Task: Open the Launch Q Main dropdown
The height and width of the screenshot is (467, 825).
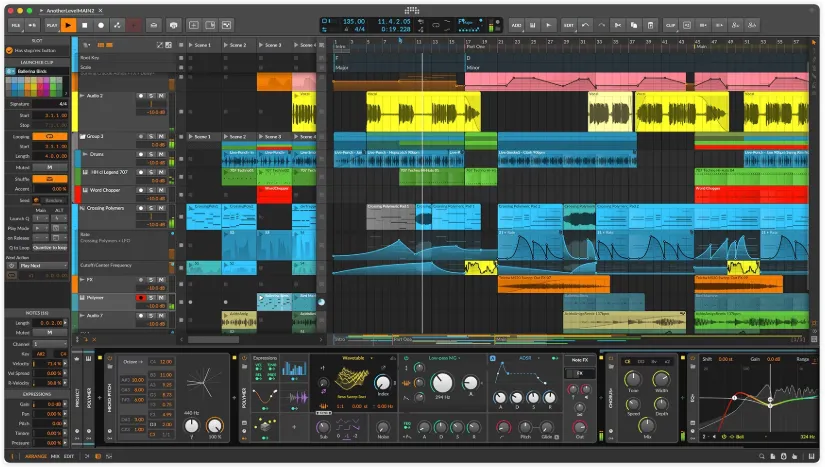Action: pos(41,218)
